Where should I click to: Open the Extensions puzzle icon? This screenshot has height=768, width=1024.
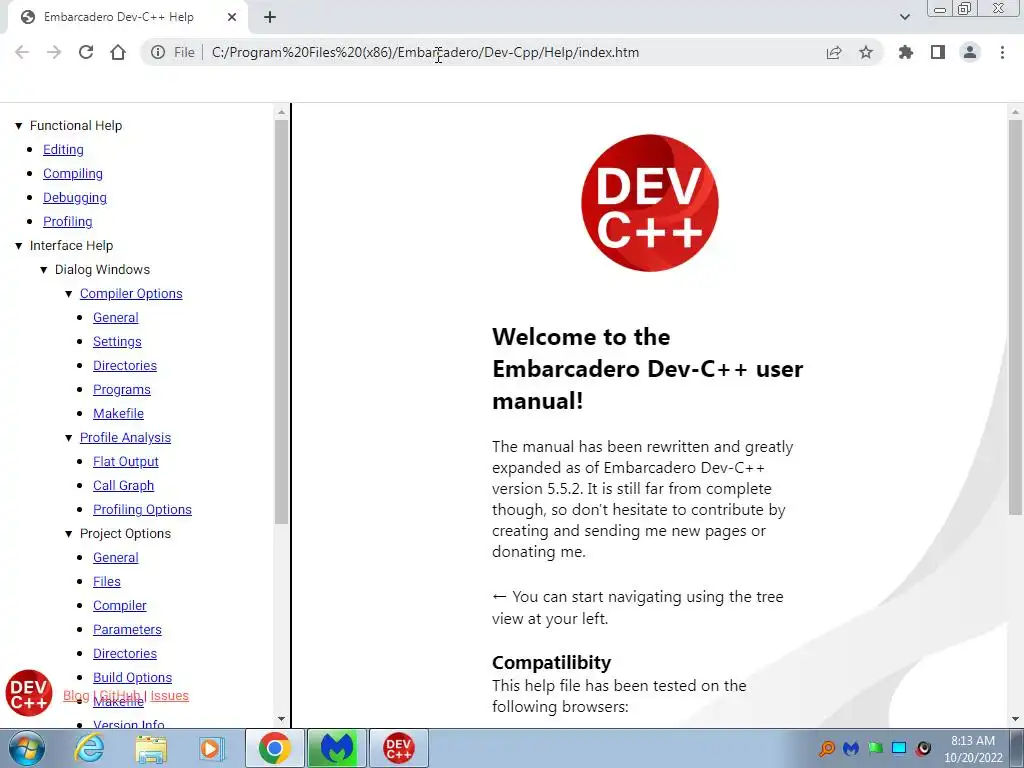[906, 52]
